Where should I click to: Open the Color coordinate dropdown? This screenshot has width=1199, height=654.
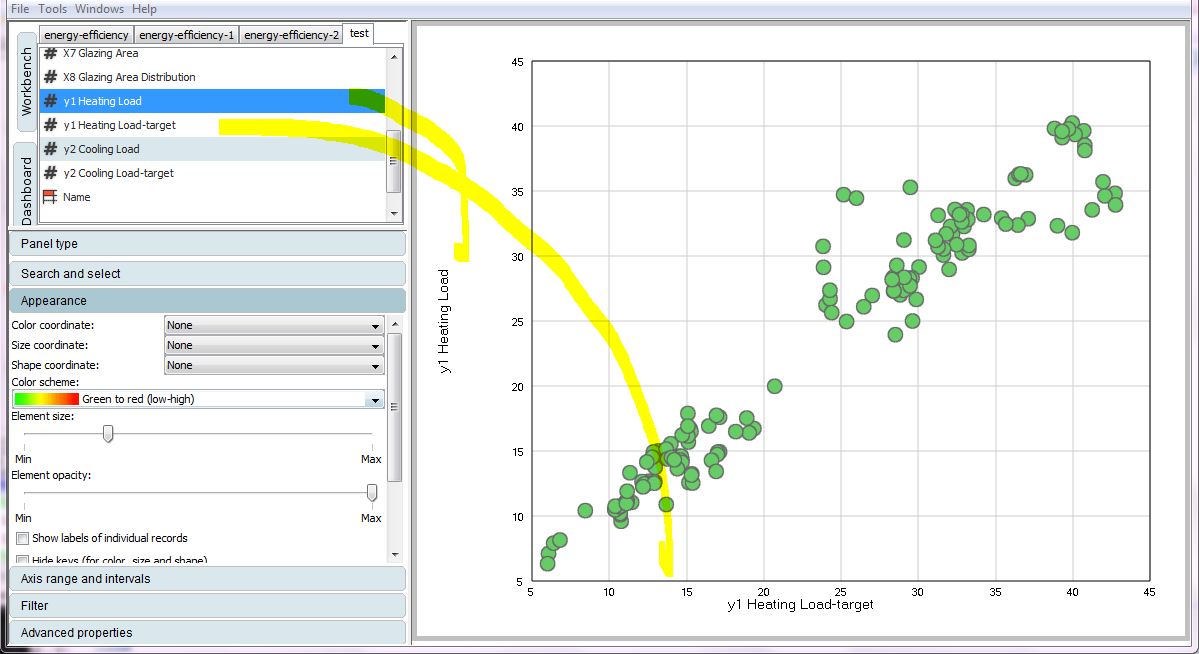click(x=274, y=325)
